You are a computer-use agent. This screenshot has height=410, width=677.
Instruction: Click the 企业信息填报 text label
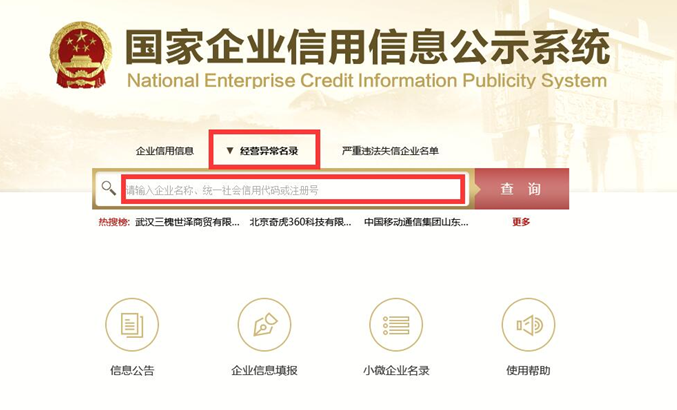264,370
